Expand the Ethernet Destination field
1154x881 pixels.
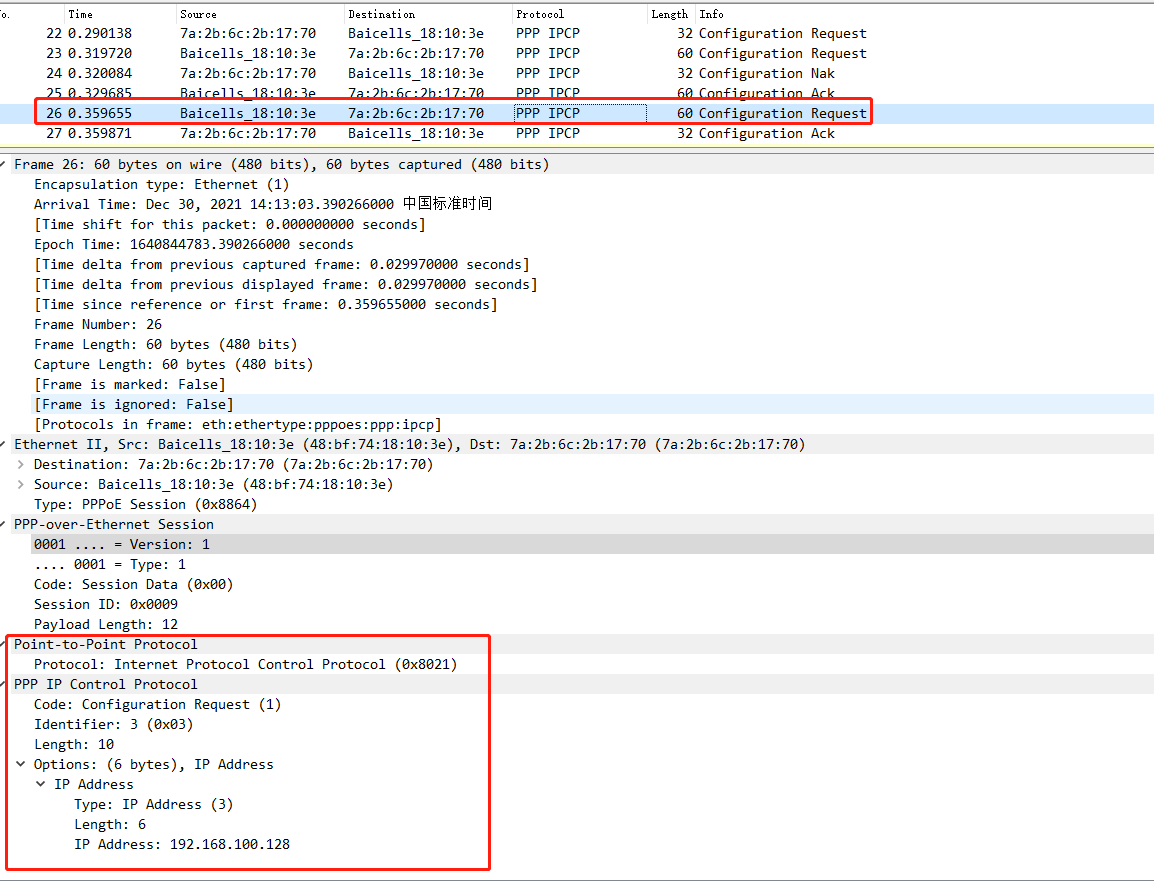[21, 464]
